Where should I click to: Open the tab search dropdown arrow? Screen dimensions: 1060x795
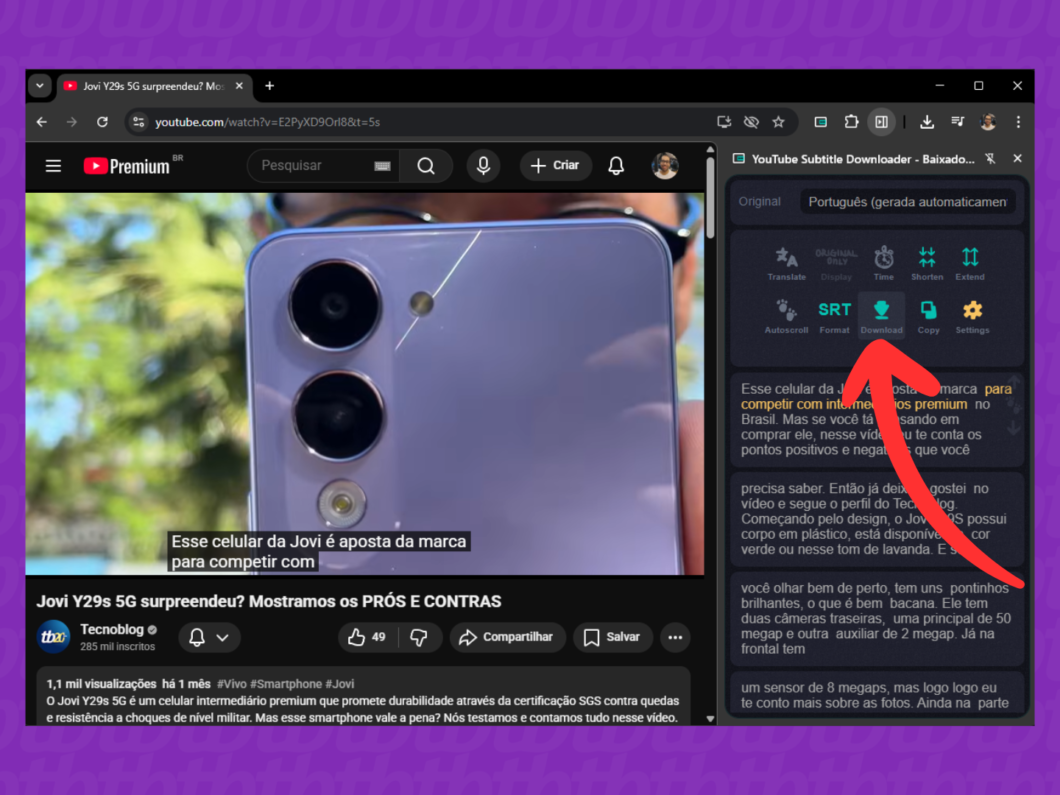[40, 86]
